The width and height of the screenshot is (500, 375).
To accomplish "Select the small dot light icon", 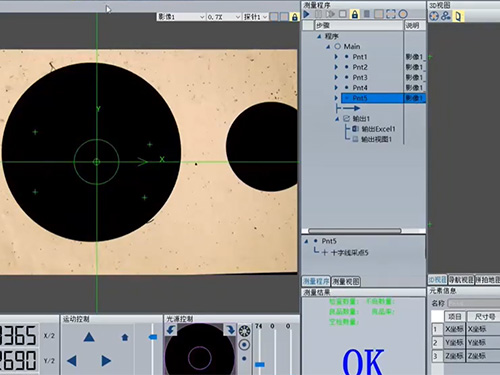I will click(244, 359).
